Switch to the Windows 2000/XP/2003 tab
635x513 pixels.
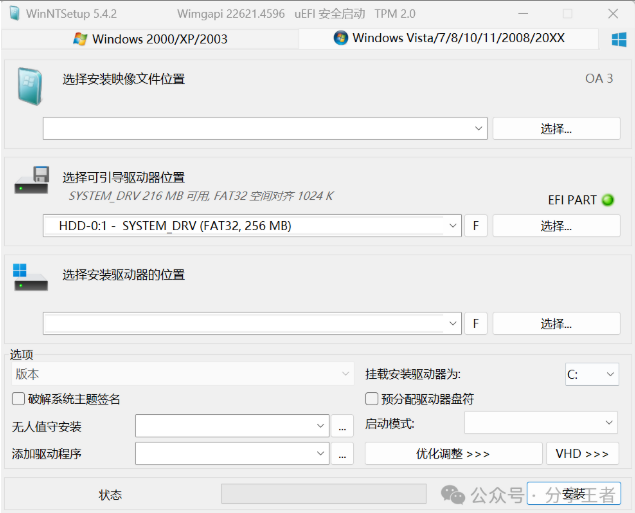(x=151, y=39)
